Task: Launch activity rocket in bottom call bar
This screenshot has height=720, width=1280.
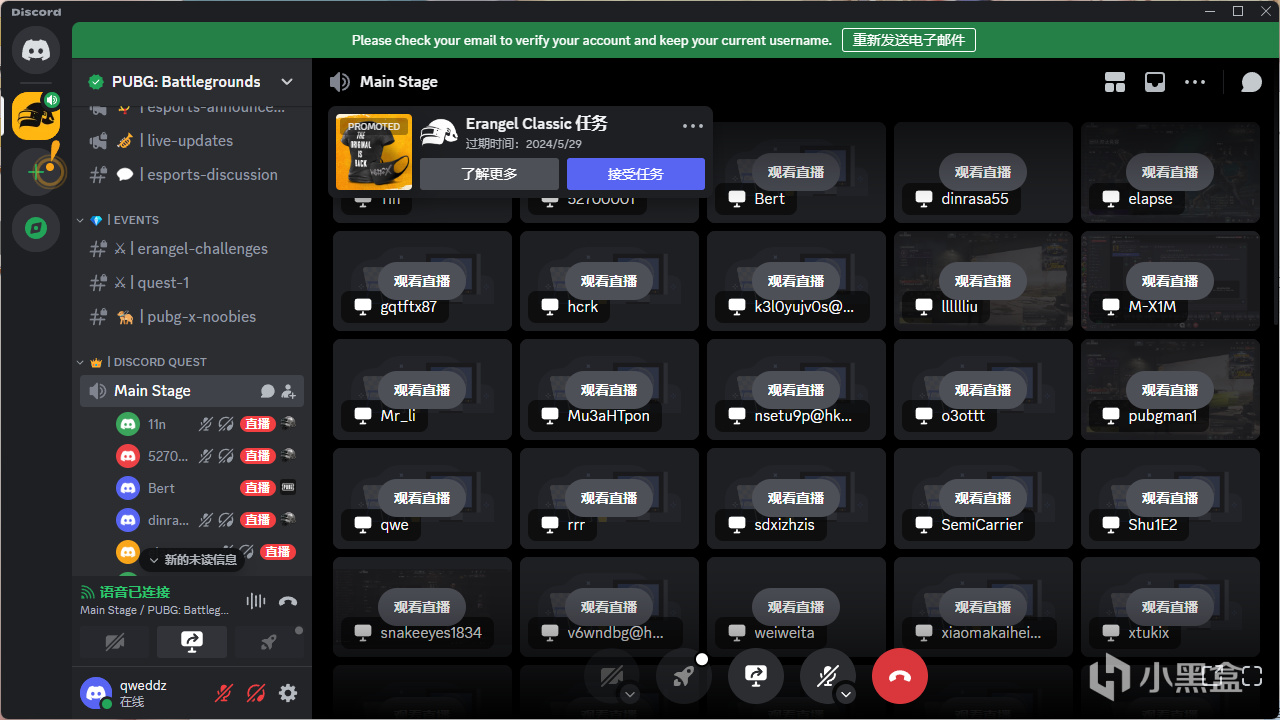Action: 684,676
